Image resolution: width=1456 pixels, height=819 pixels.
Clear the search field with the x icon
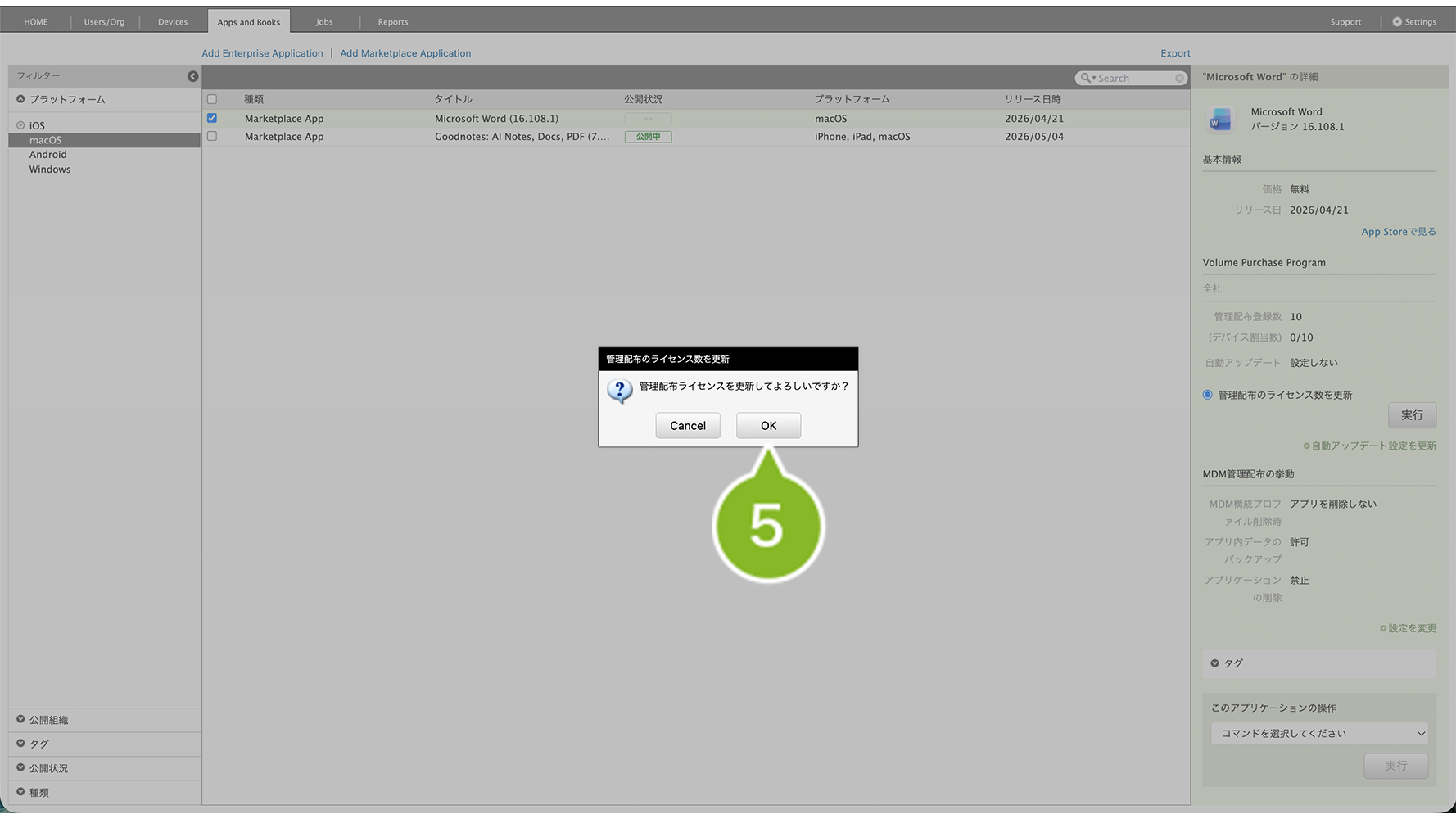click(1179, 78)
